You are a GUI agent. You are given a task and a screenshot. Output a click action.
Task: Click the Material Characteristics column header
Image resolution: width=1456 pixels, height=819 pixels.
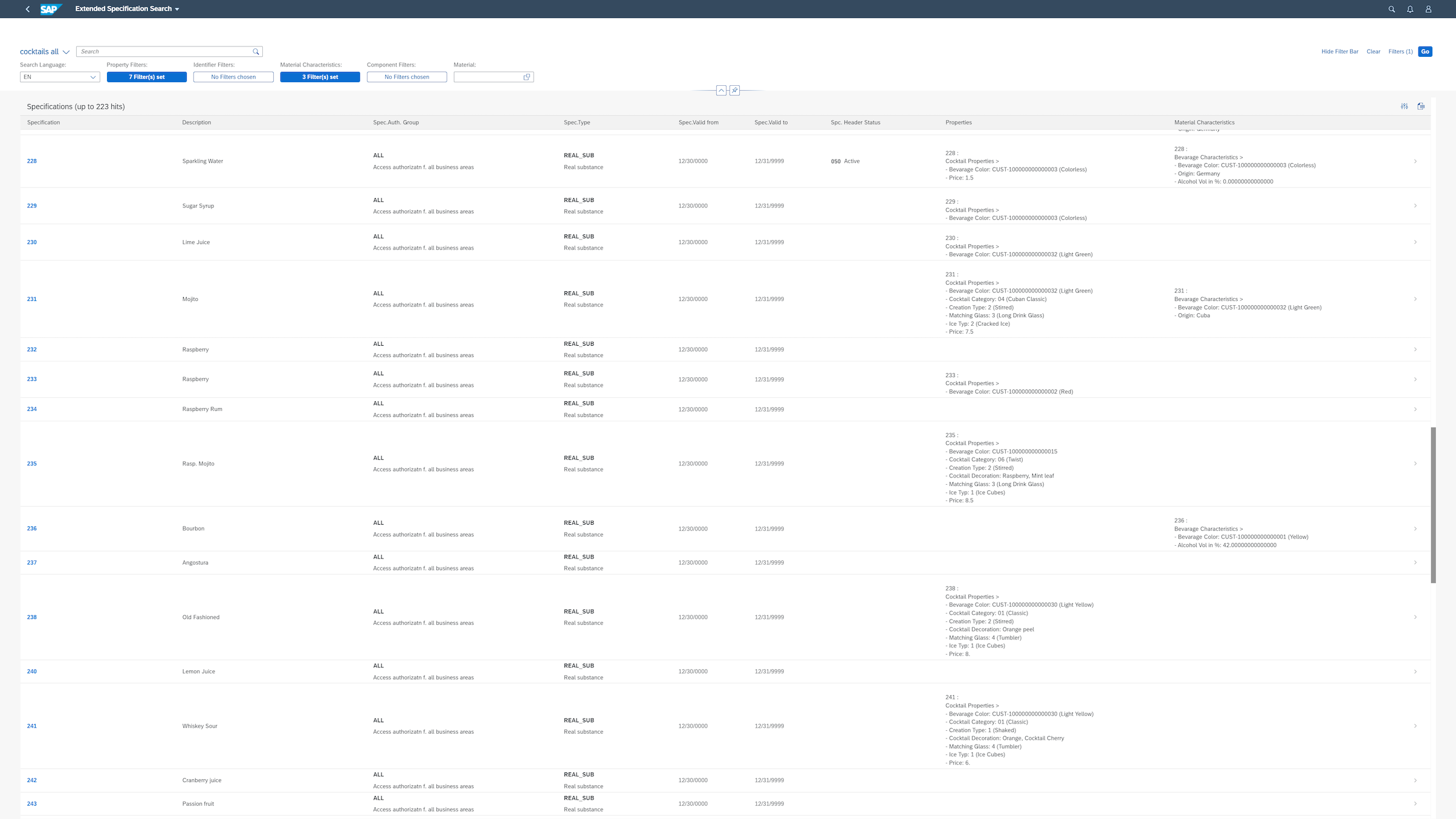[1204, 123]
